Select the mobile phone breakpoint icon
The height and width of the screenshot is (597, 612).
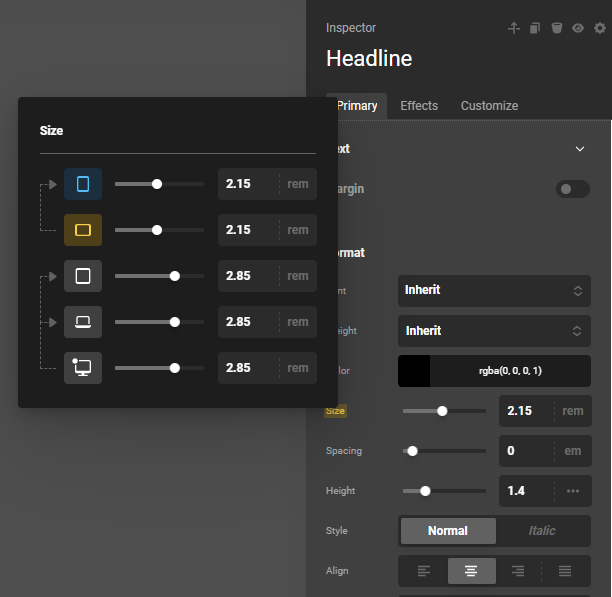tap(83, 184)
